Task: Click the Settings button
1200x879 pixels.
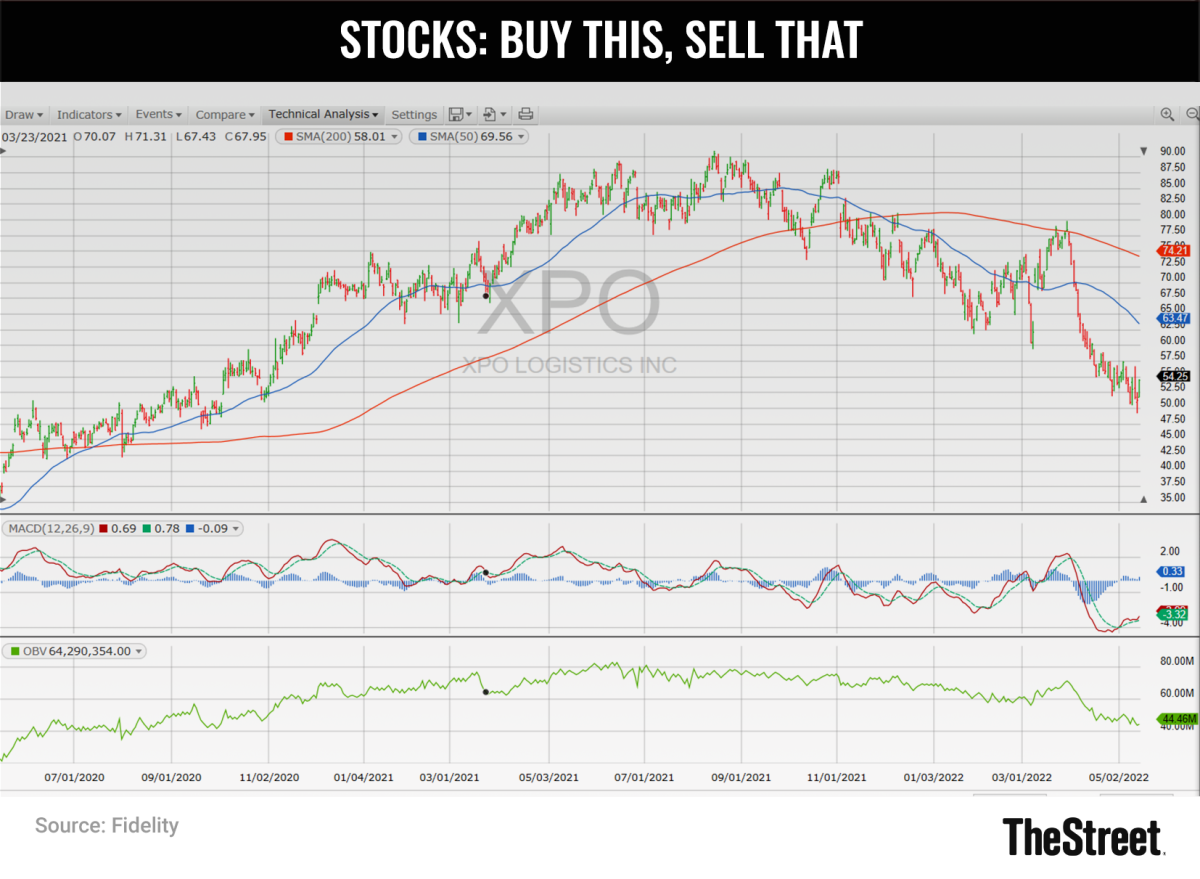Action: [414, 115]
